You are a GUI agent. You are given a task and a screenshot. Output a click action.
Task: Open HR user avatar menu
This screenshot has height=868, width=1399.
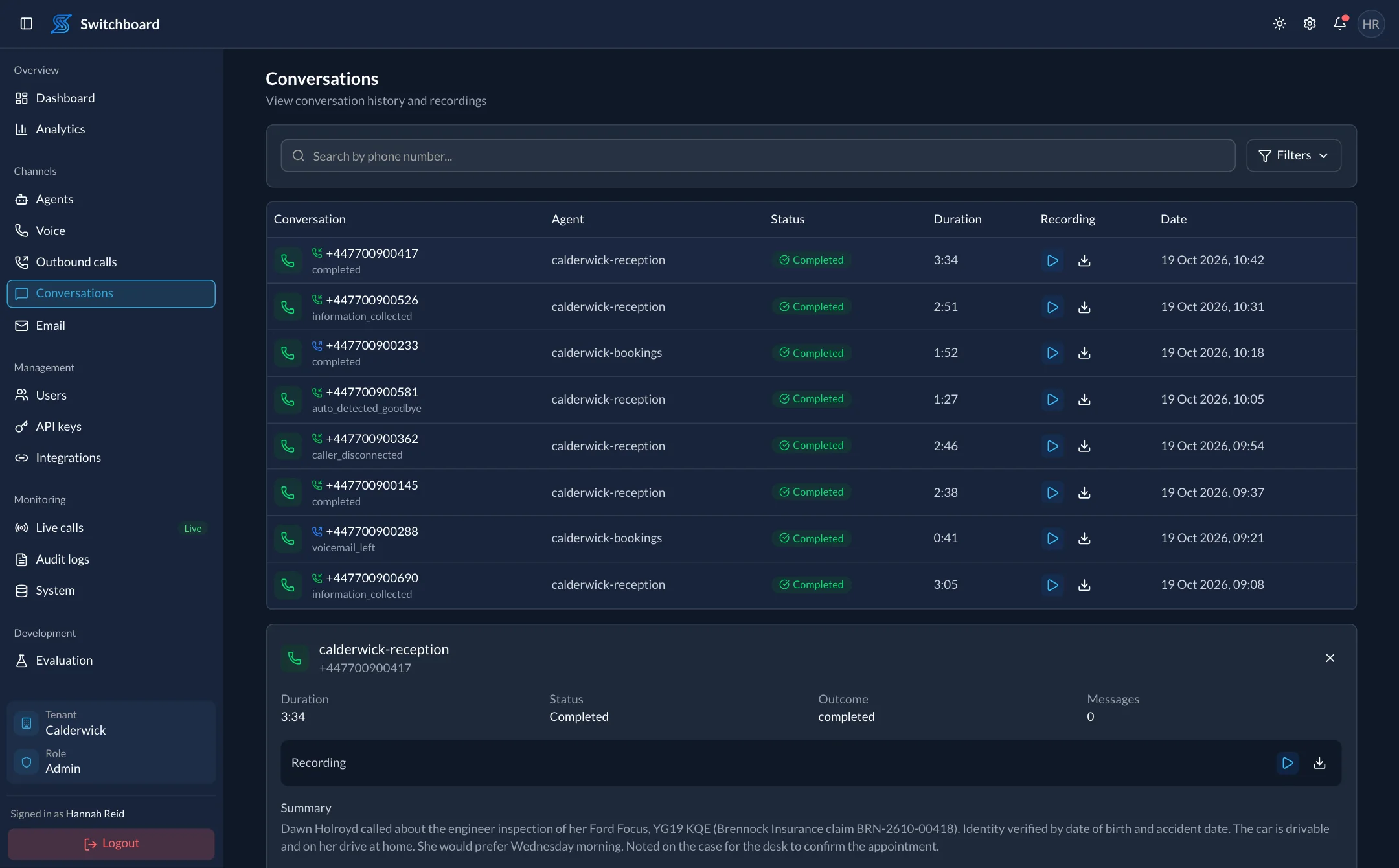[x=1371, y=24]
